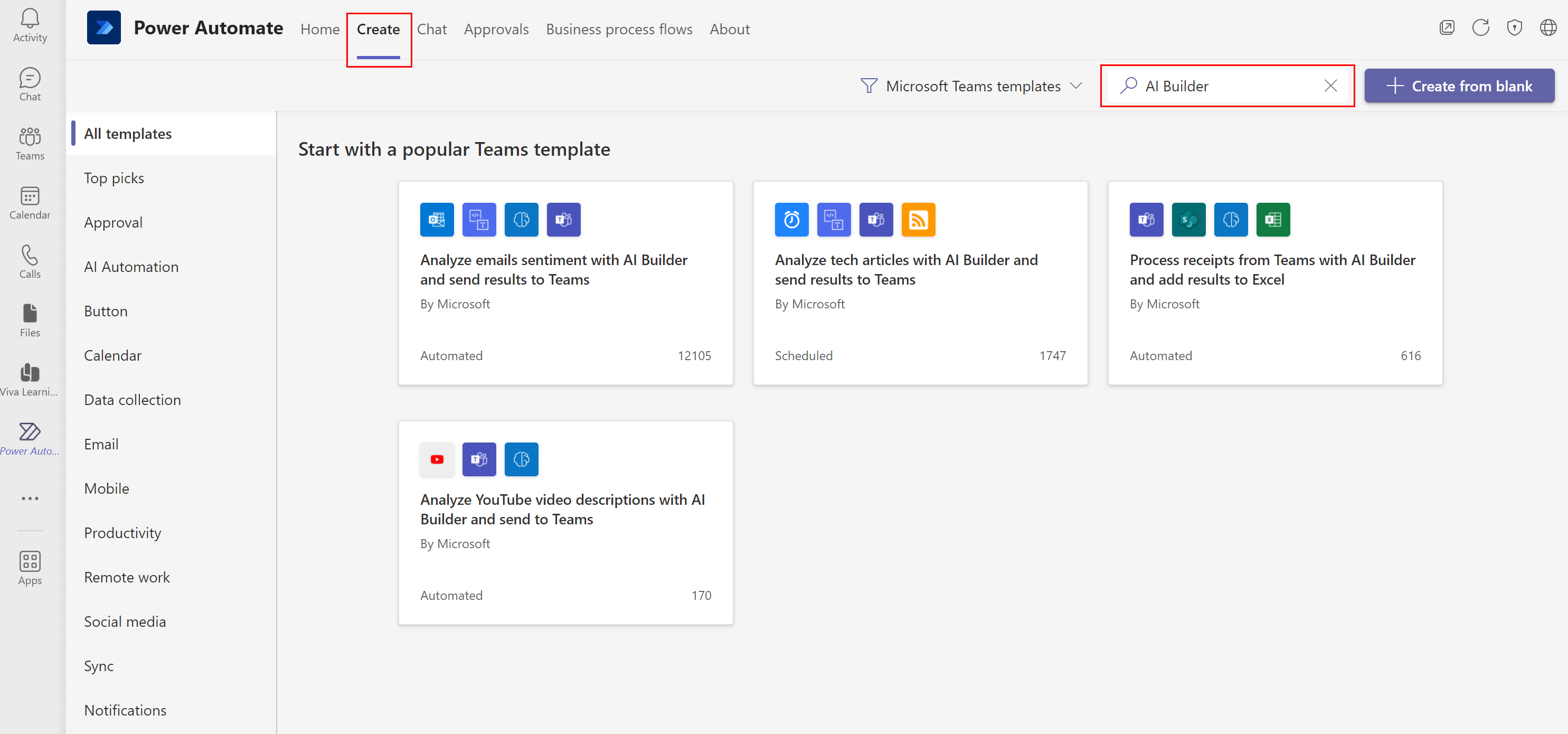Select the Chat icon in sidebar
Viewport: 1568px width, 734px height.
[x=29, y=78]
